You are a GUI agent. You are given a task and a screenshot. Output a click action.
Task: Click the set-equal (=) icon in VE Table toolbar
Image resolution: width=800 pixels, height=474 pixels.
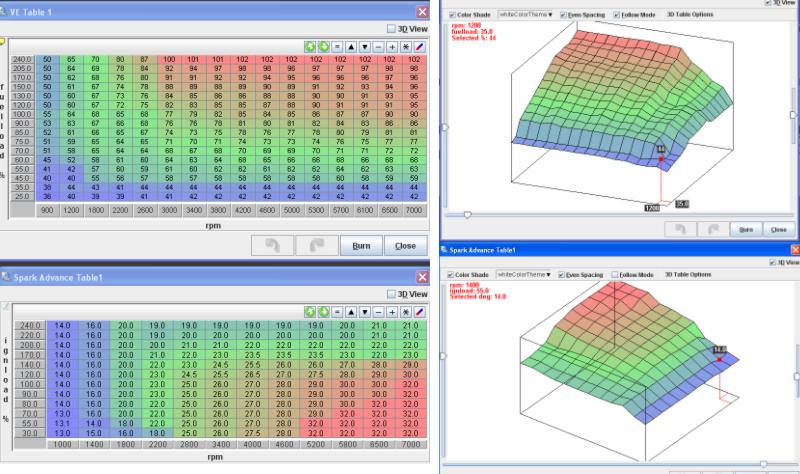pyautogui.click(x=337, y=47)
